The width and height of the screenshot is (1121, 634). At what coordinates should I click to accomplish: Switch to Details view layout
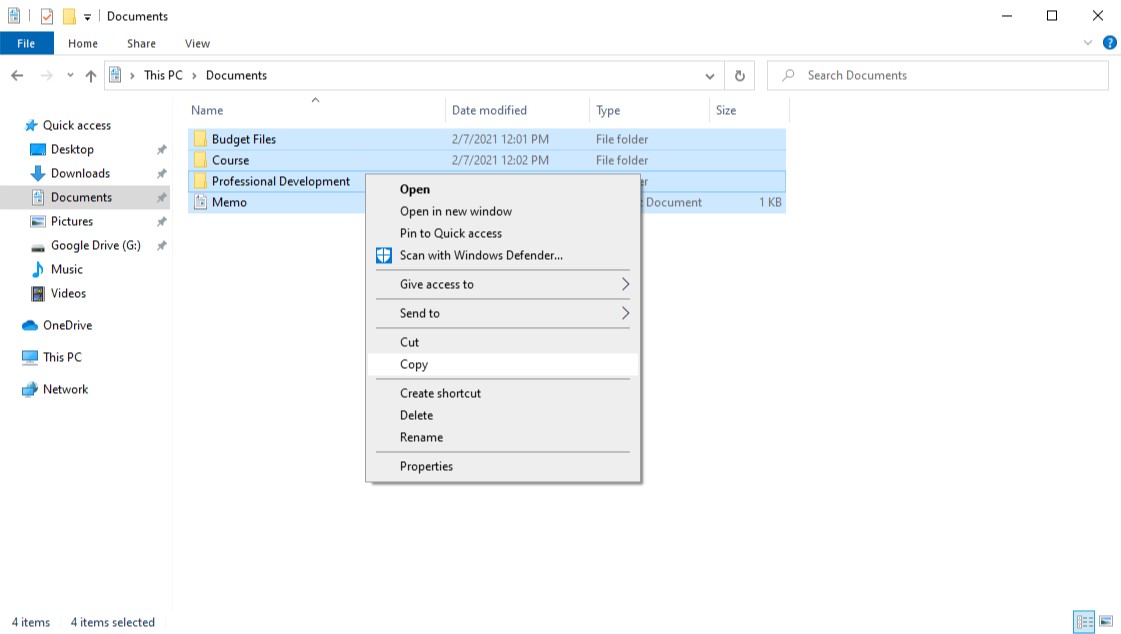(x=1084, y=622)
